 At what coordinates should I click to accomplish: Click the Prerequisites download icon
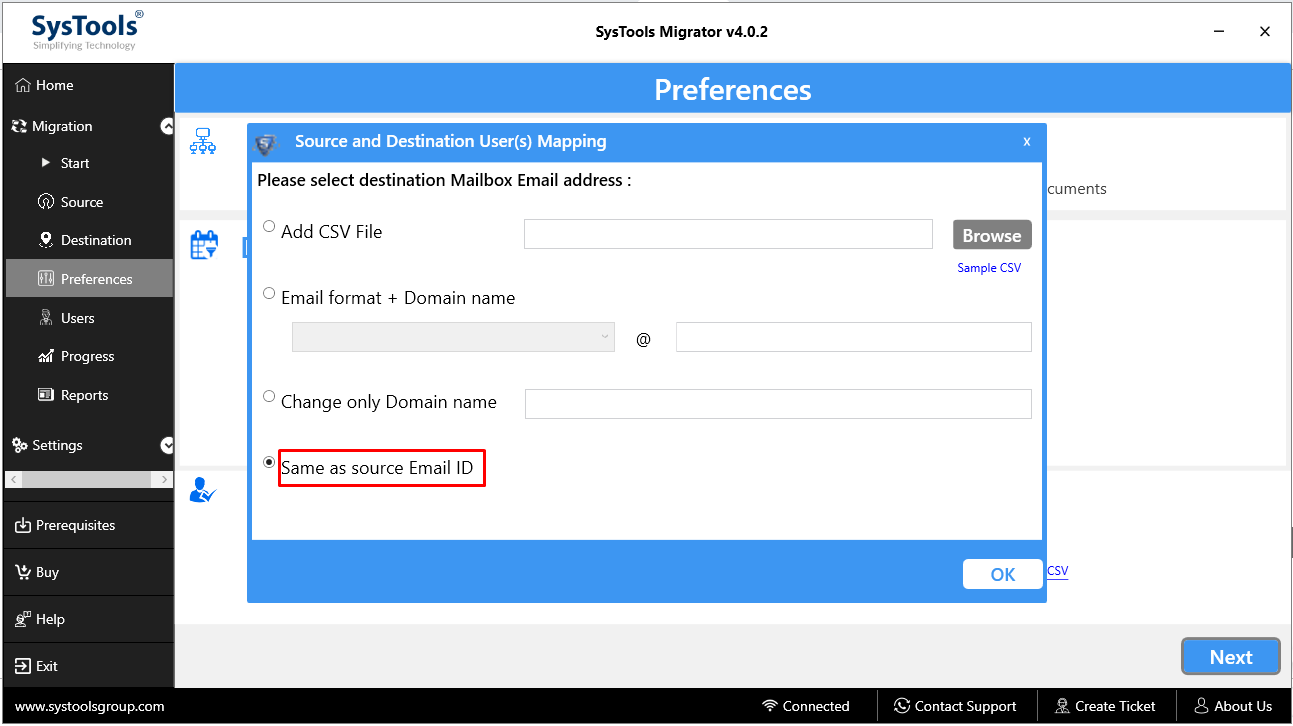click(x=23, y=526)
